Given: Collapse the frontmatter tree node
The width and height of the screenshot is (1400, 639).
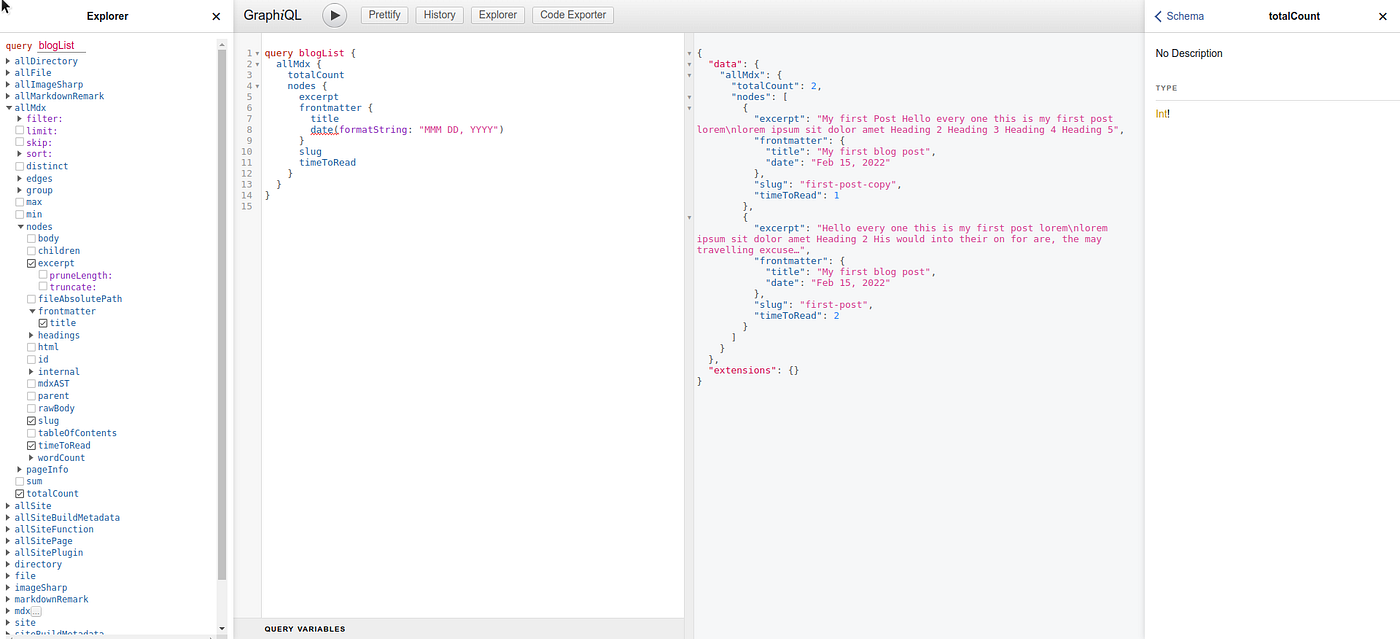Looking at the screenshot, I should (x=33, y=310).
